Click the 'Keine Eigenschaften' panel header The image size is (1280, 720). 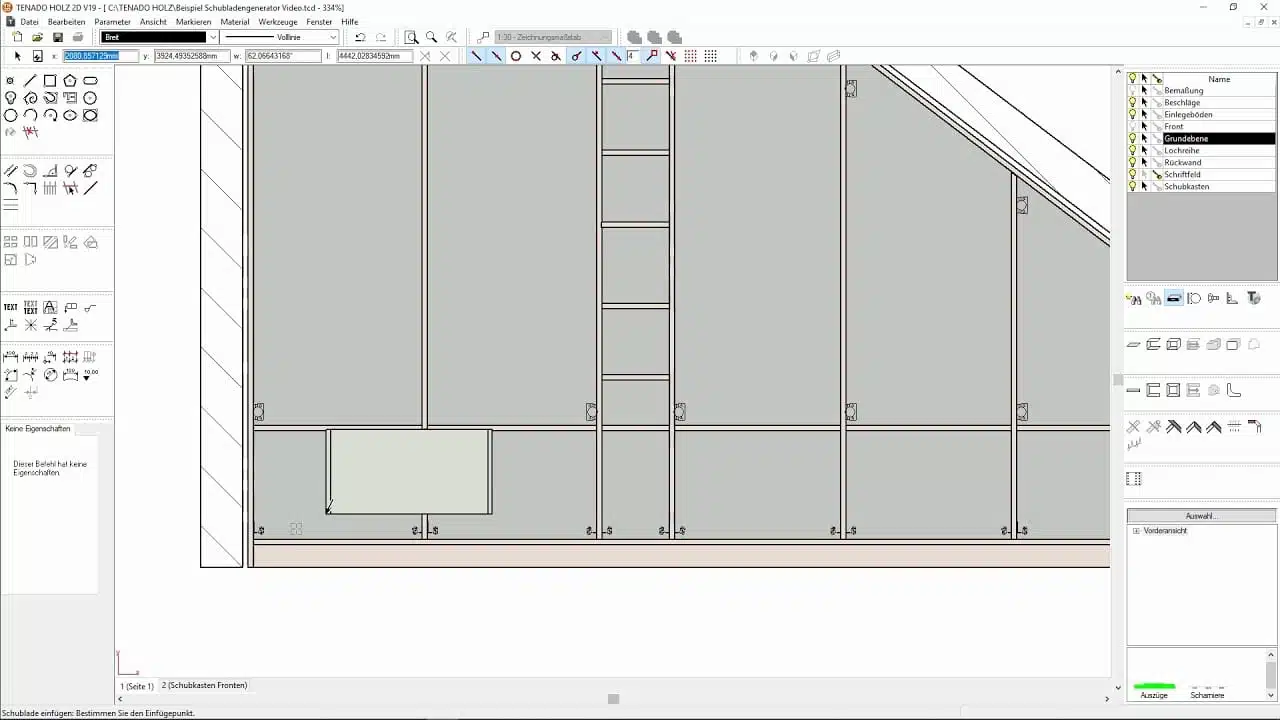(x=38, y=429)
